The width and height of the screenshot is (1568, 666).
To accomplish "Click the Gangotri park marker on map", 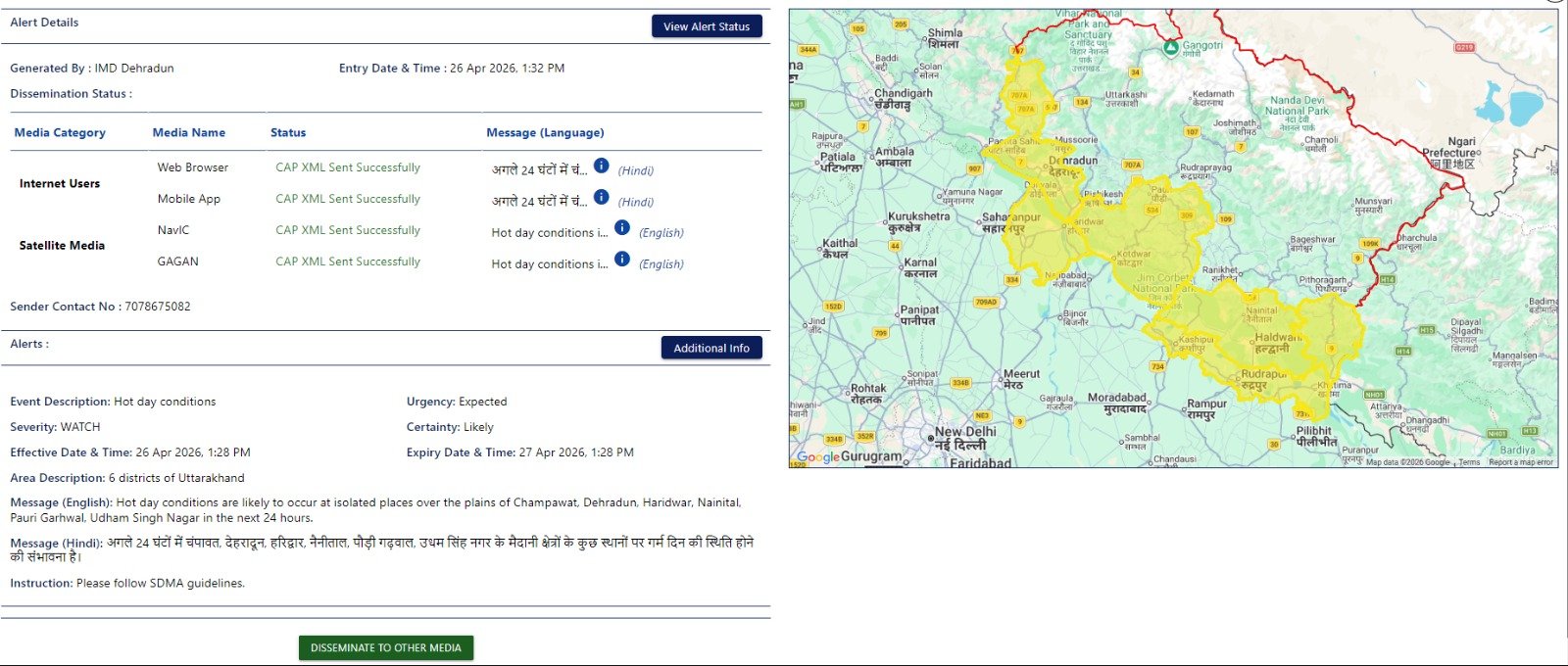I will [1170, 47].
